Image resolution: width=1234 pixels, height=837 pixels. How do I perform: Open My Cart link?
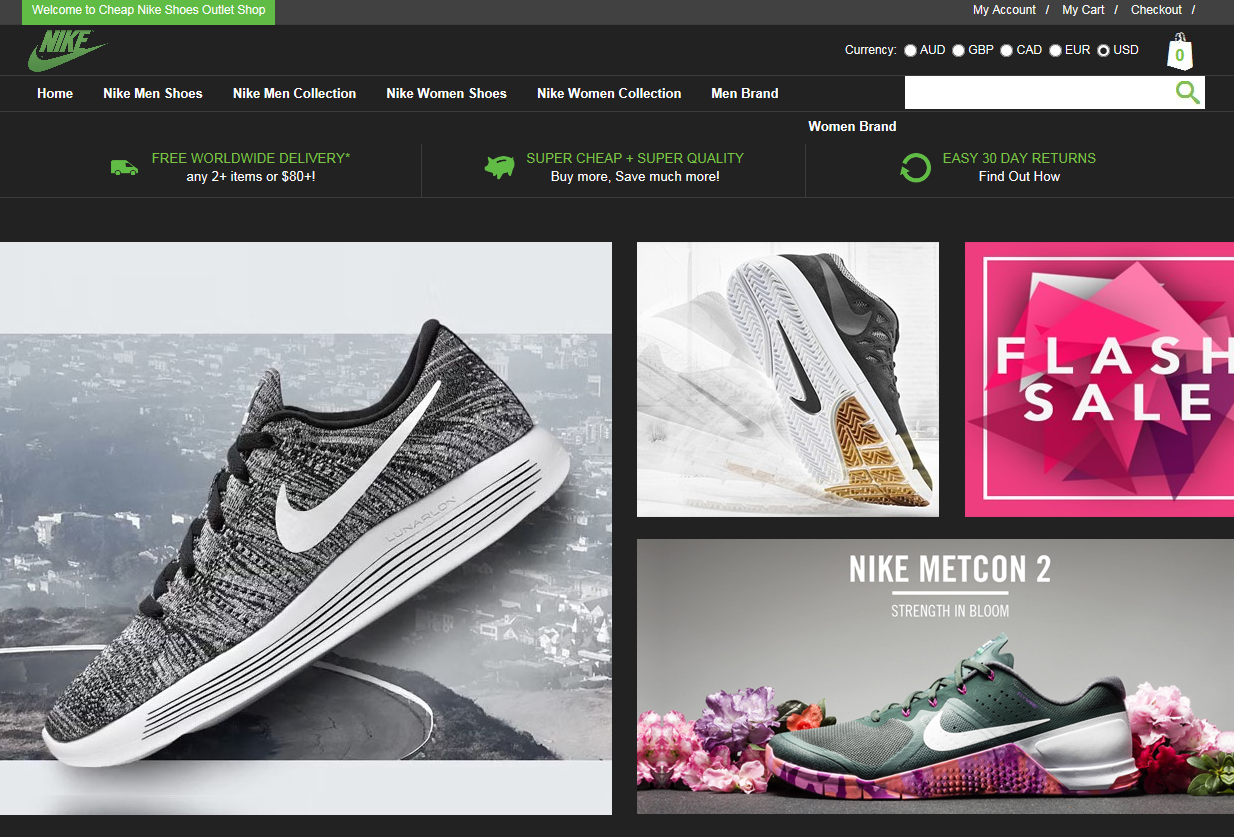(x=1083, y=10)
